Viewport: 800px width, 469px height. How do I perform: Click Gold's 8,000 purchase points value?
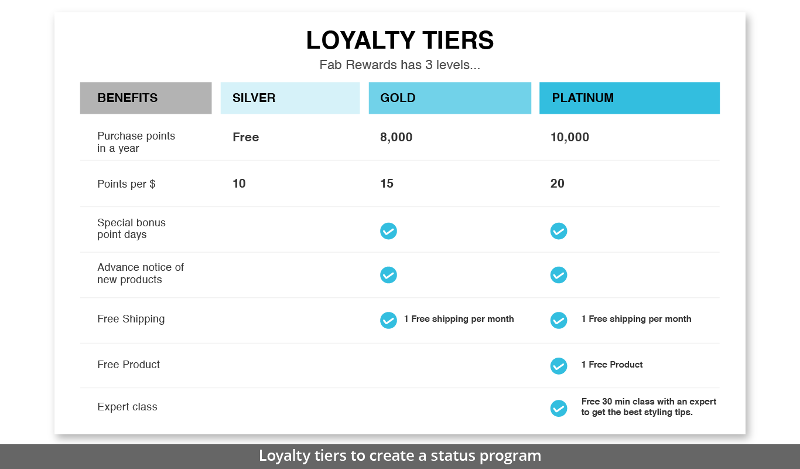coord(396,137)
